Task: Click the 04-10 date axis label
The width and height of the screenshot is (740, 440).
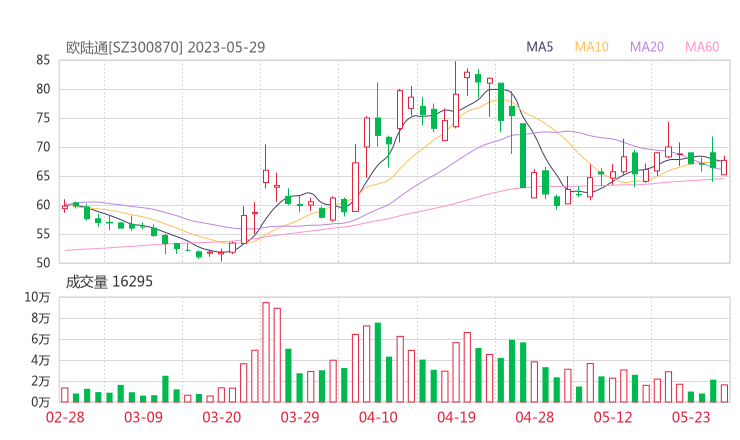Action: pyautogui.click(x=378, y=417)
